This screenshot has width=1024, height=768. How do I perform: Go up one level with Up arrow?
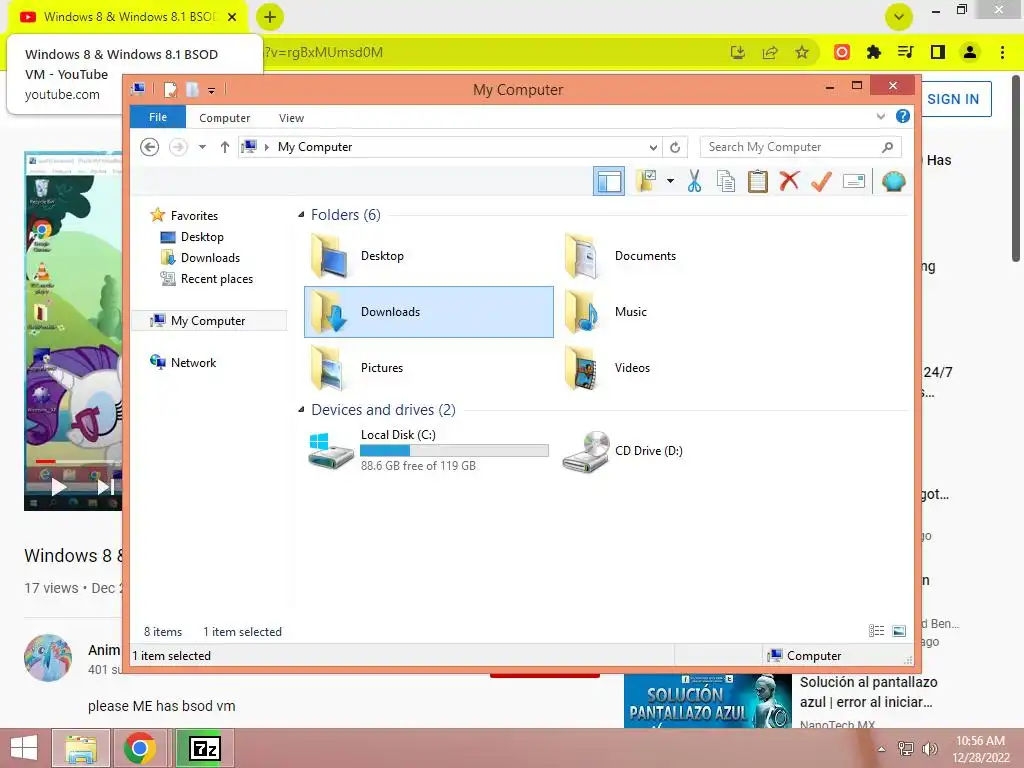[x=225, y=147]
